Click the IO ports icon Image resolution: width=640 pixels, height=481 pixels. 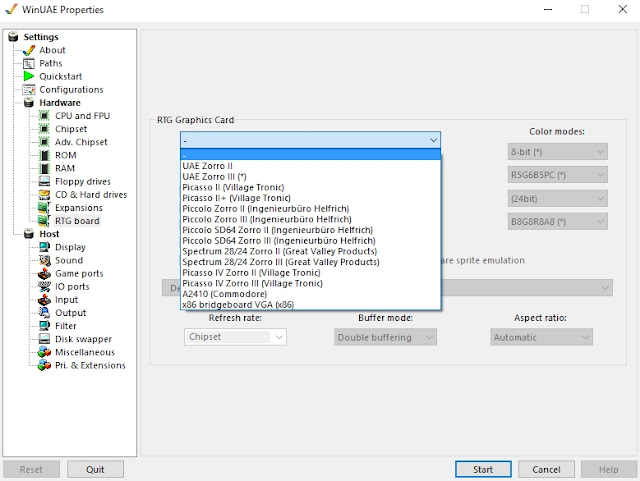(44, 286)
